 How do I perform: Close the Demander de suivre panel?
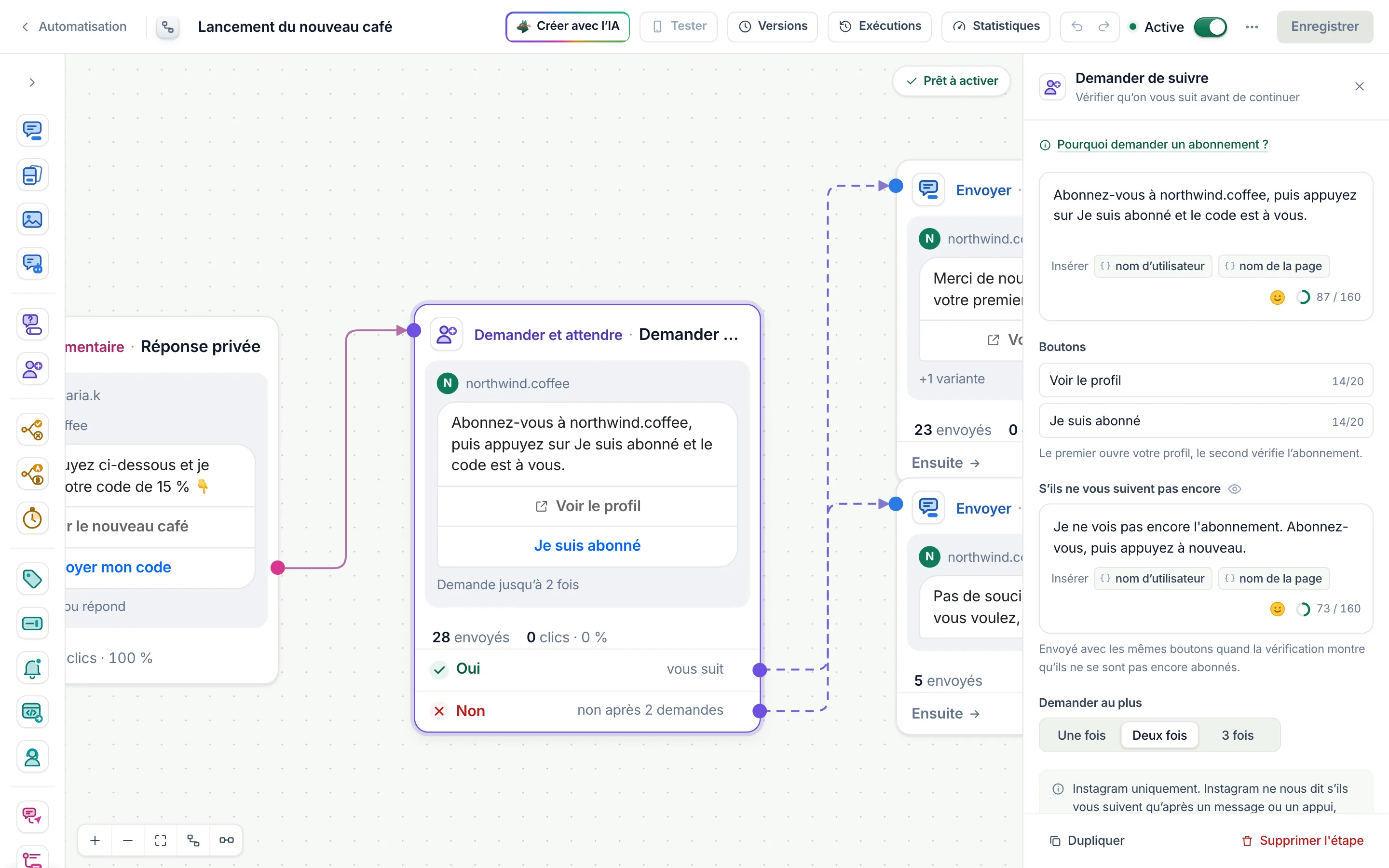point(1359,86)
